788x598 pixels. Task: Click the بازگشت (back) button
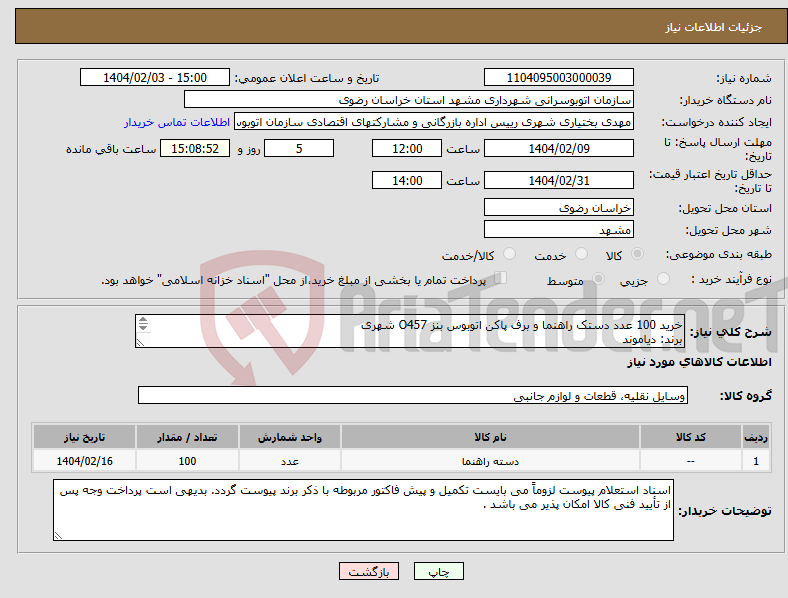click(x=369, y=571)
